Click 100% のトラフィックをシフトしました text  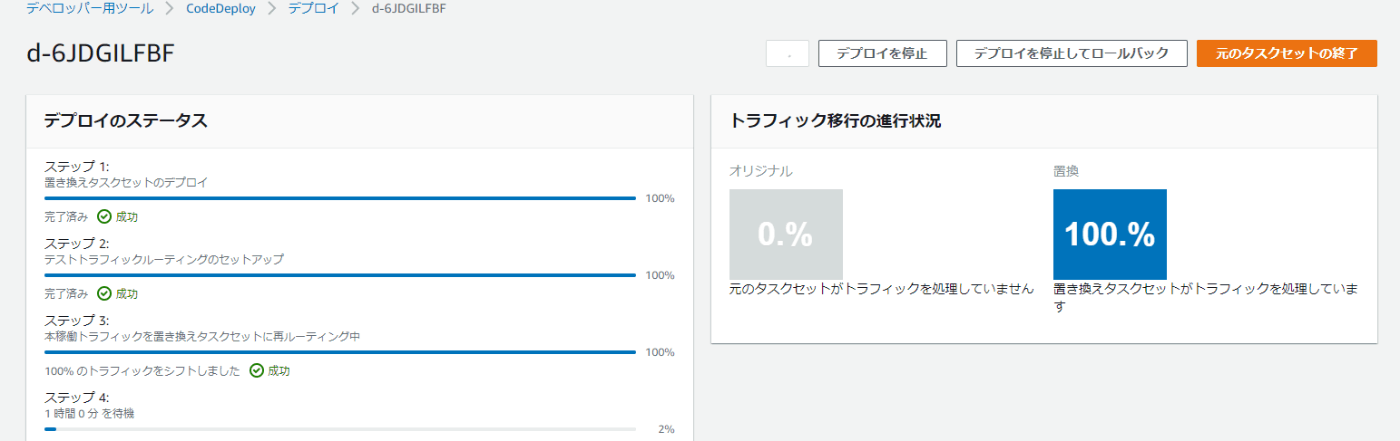(142, 371)
